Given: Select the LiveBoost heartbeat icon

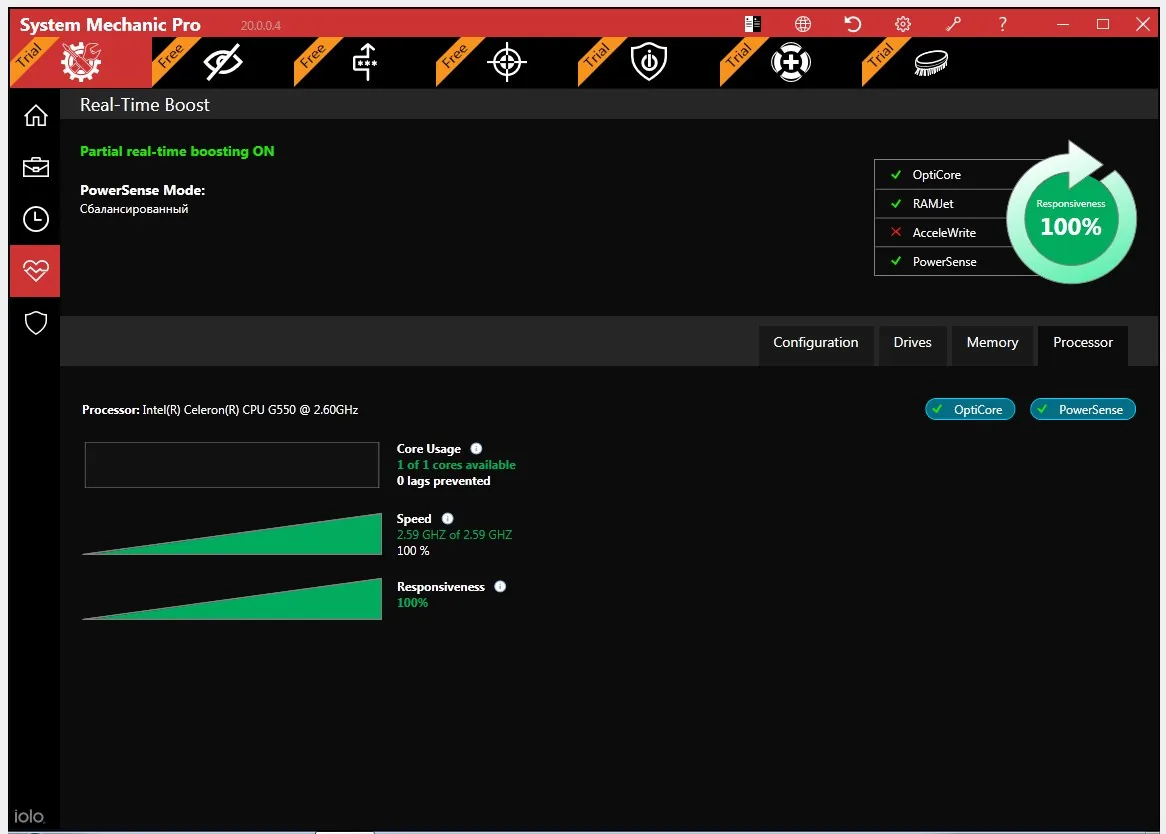Looking at the screenshot, I should point(35,271).
